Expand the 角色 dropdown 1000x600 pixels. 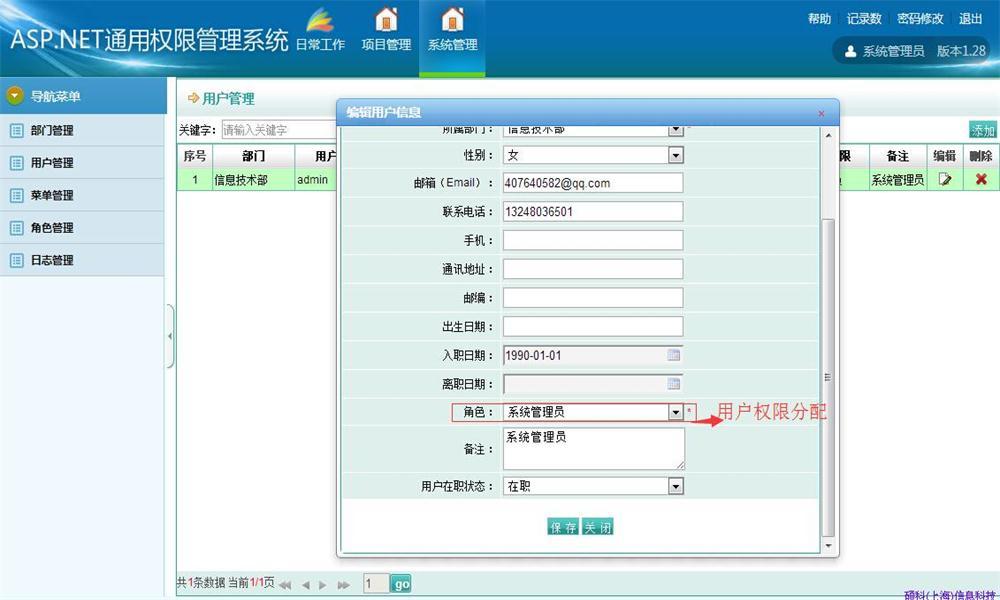tap(675, 413)
